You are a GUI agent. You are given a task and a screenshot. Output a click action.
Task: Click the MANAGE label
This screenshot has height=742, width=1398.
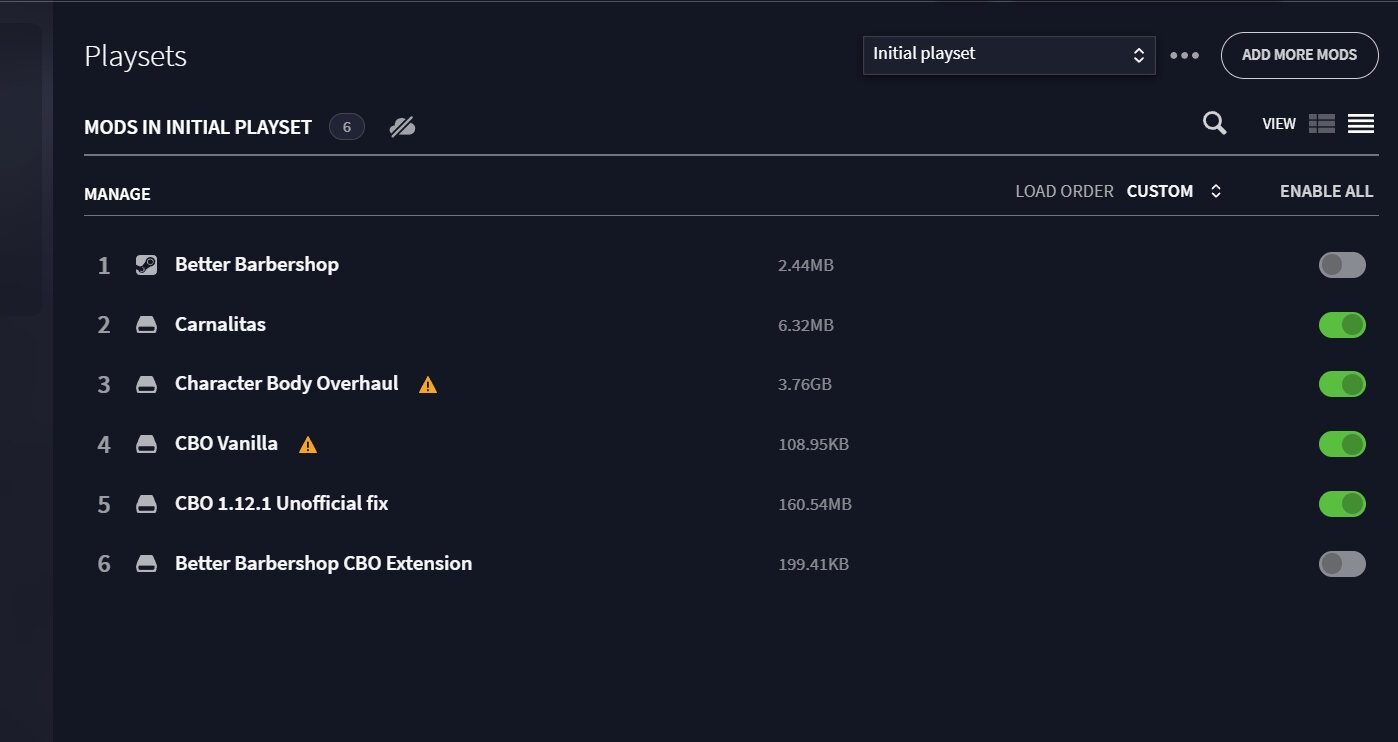(117, 194)
